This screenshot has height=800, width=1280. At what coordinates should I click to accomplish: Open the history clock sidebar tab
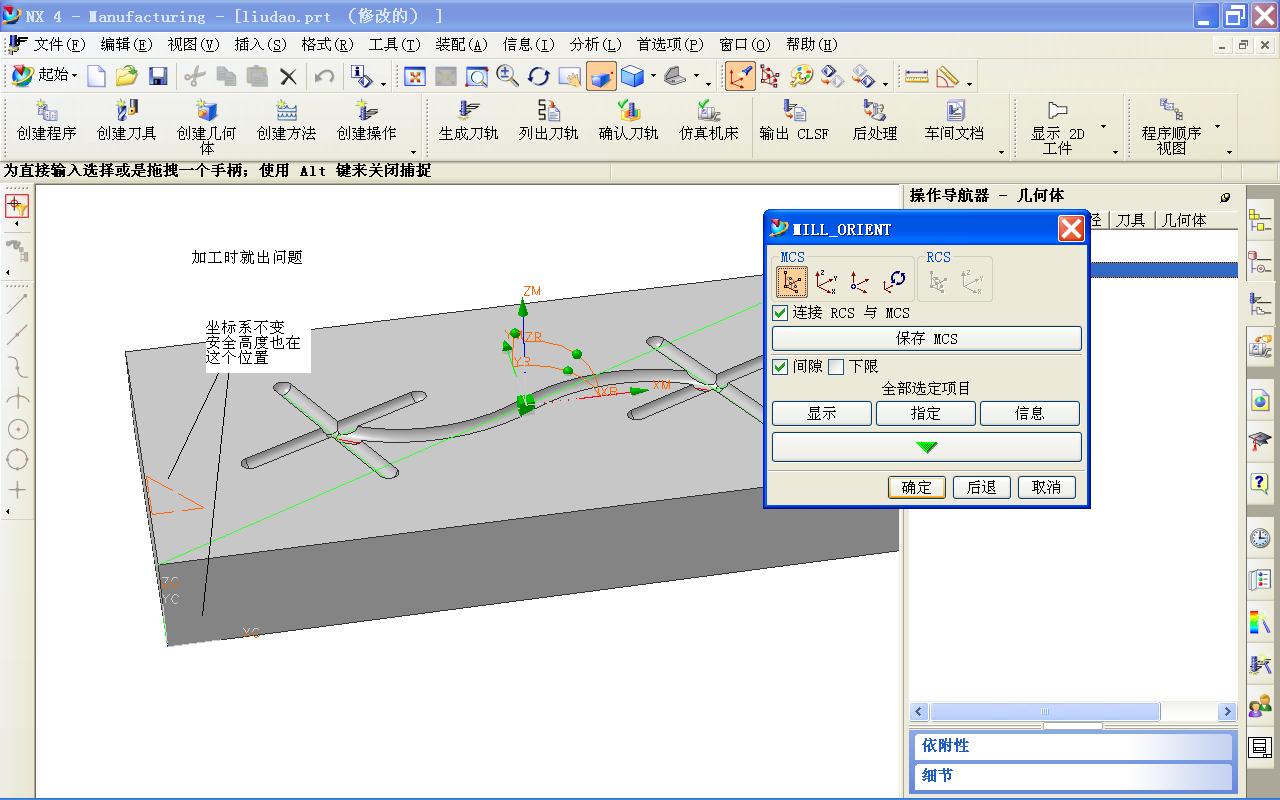point(1259,538)
